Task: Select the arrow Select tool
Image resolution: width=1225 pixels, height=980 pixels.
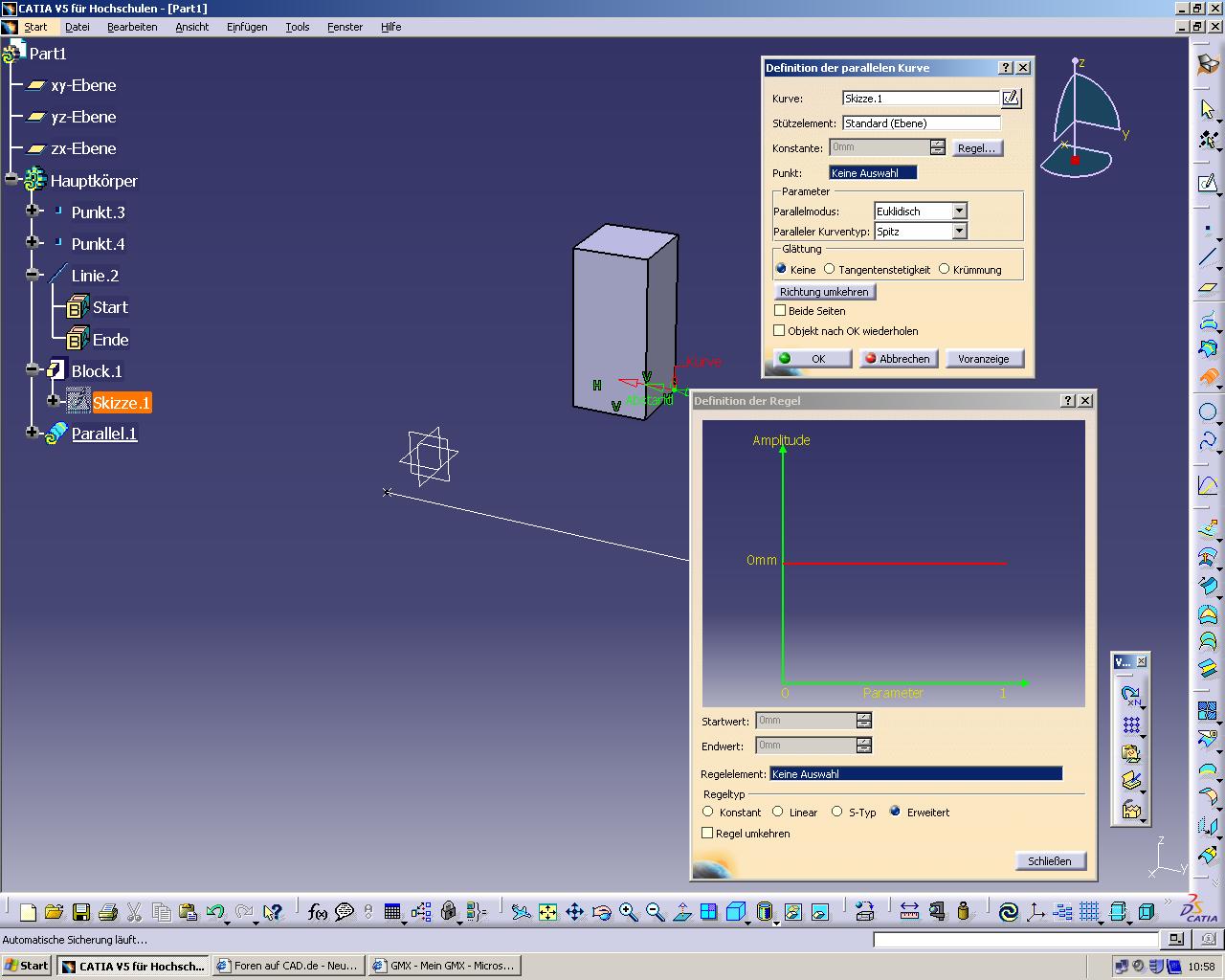Action: [x=1208, y=109]
